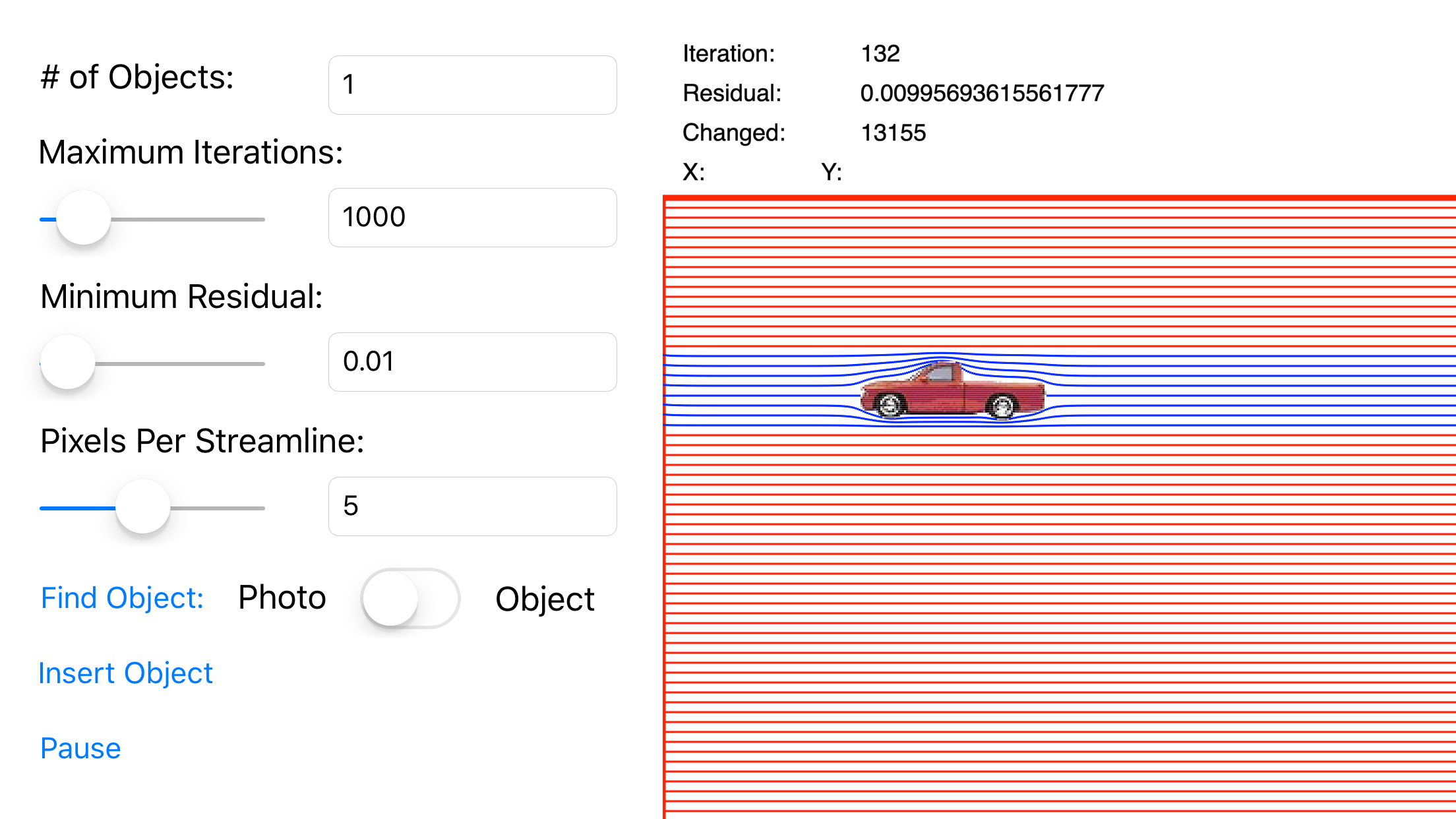Focus the number of objects field
Image resolution: width=1456 pixels, height=819 pixels.
click(x=472, y=85)
